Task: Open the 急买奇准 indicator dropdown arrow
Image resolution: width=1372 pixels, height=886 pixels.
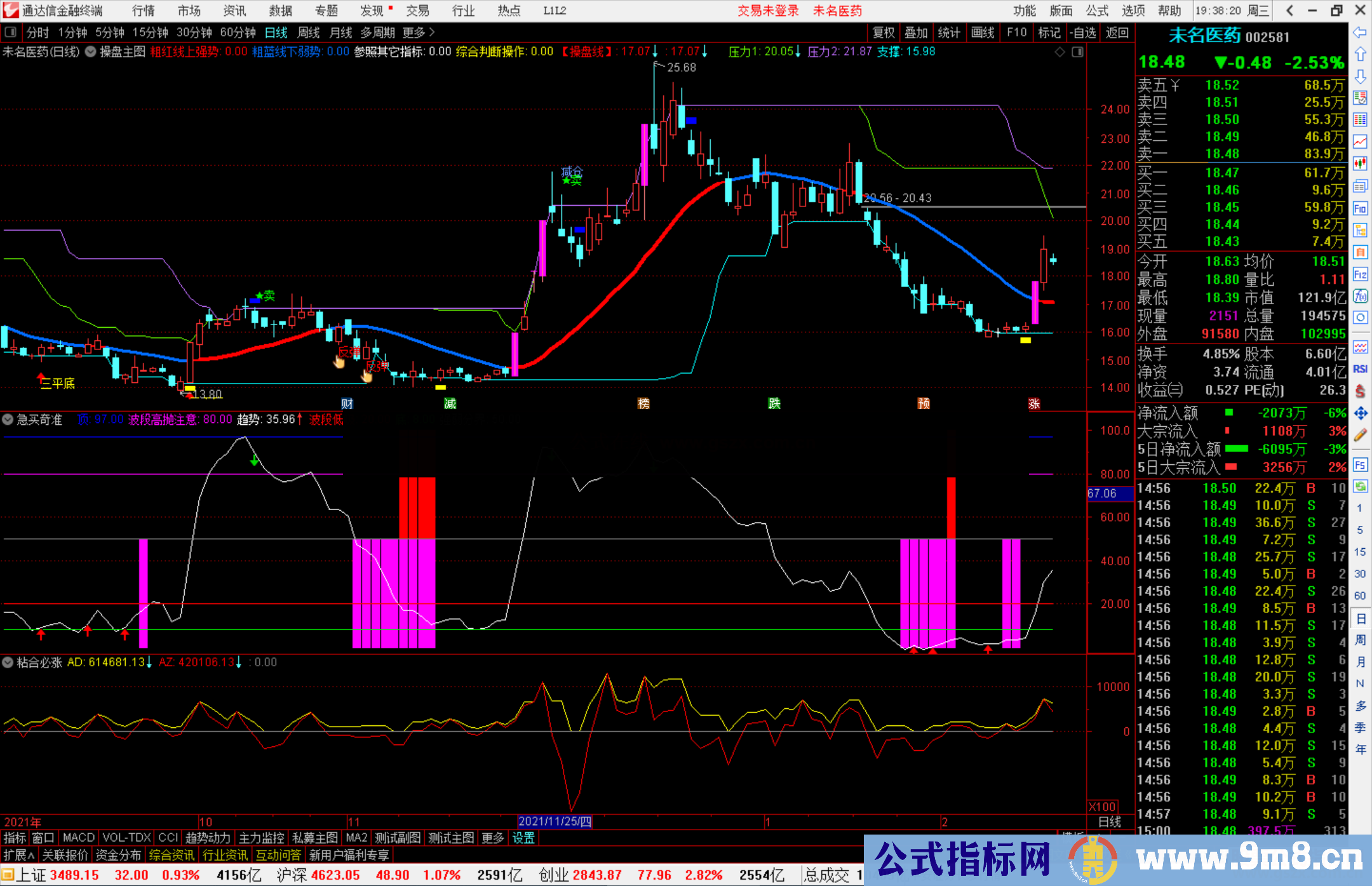Action: click(x=8, y=419)
